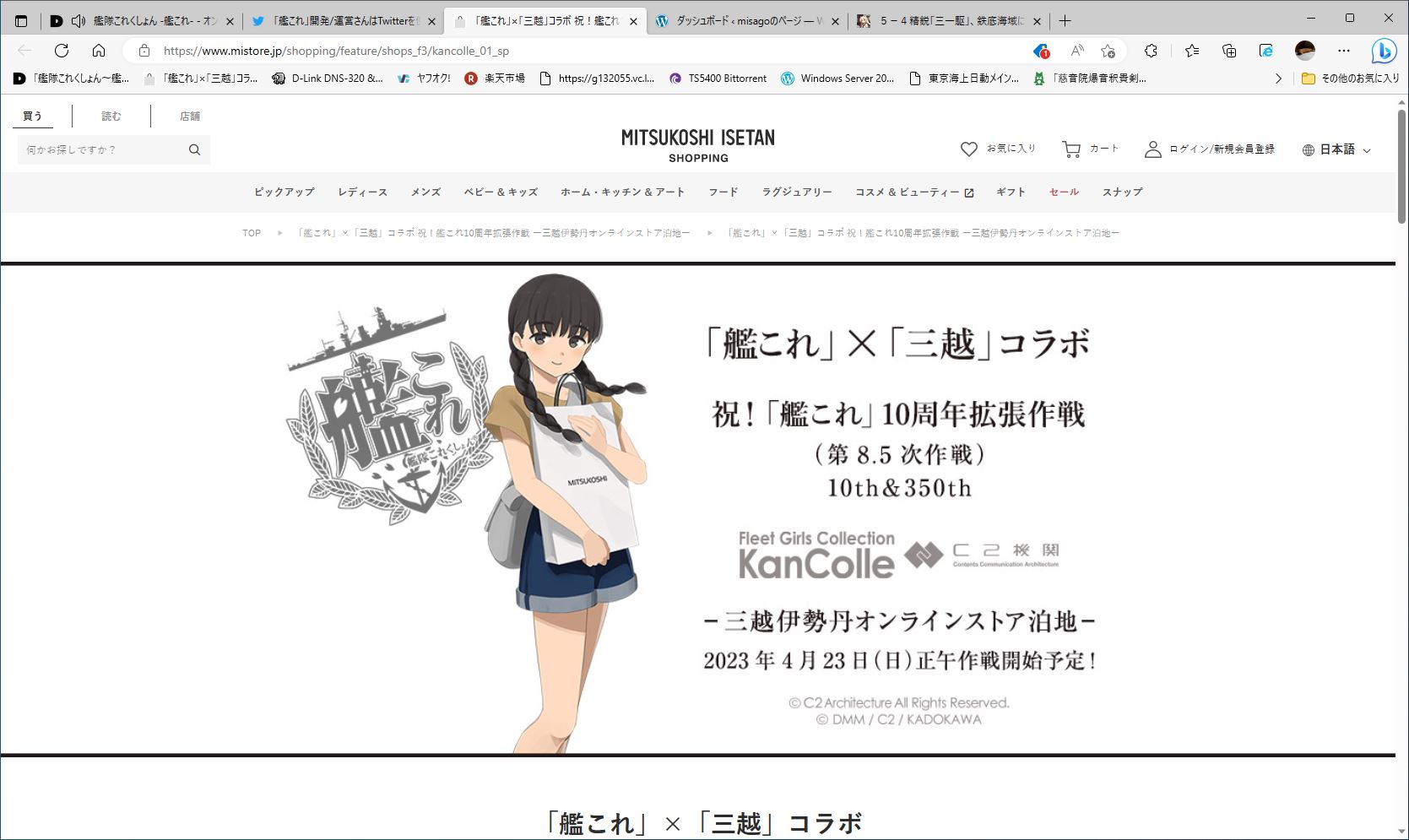Click first 「艦これ」×「三越」 breadcrumb link
1409x840 pixels.
click(x=494, y=233)
